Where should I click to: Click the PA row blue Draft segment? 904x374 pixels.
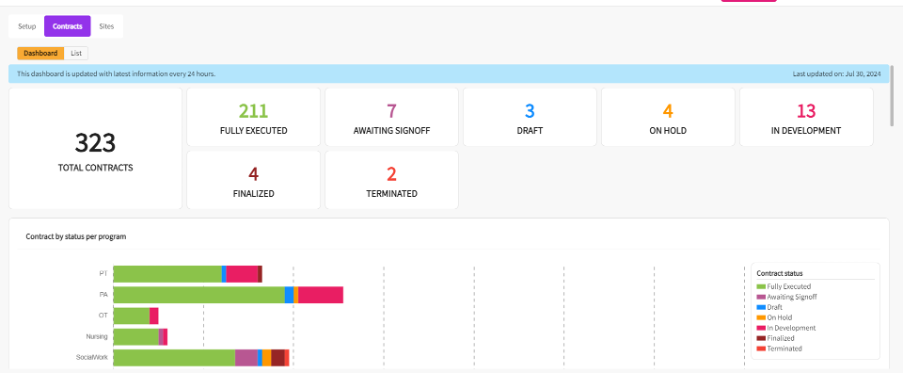click(x=289, y=295)
